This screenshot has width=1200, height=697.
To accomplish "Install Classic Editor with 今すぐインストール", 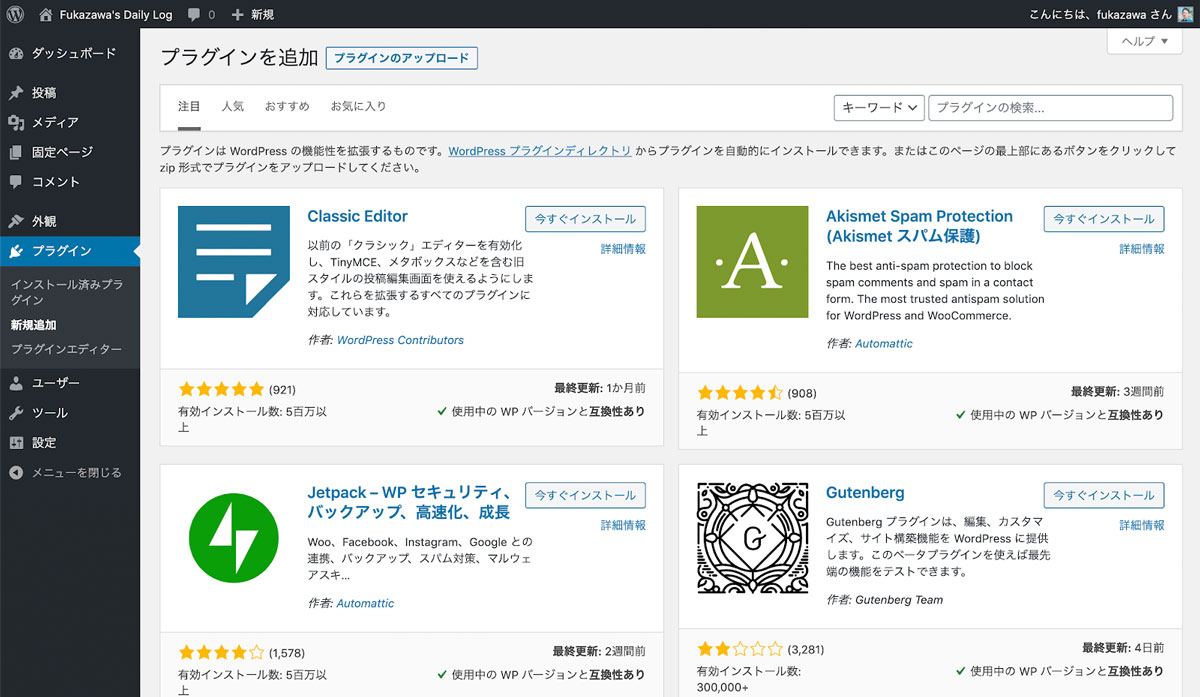I will (x=585, y=219).
